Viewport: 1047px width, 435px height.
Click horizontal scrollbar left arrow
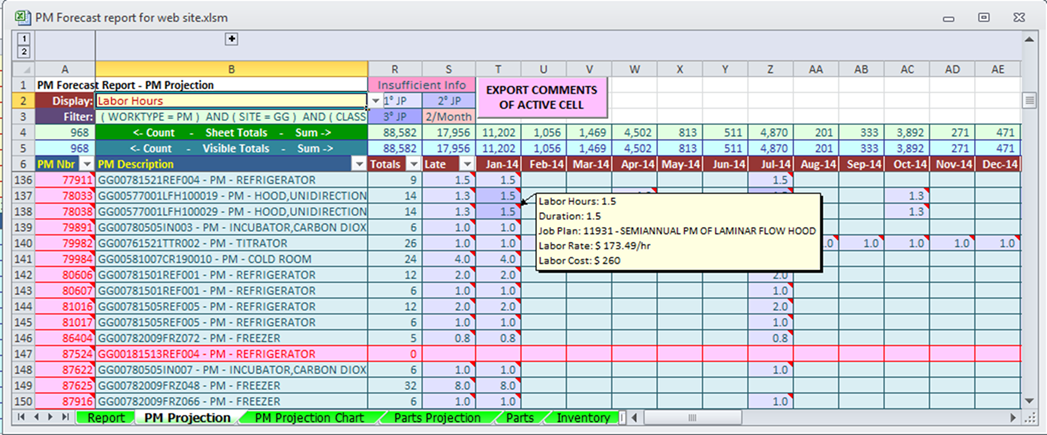coord(635,418)
